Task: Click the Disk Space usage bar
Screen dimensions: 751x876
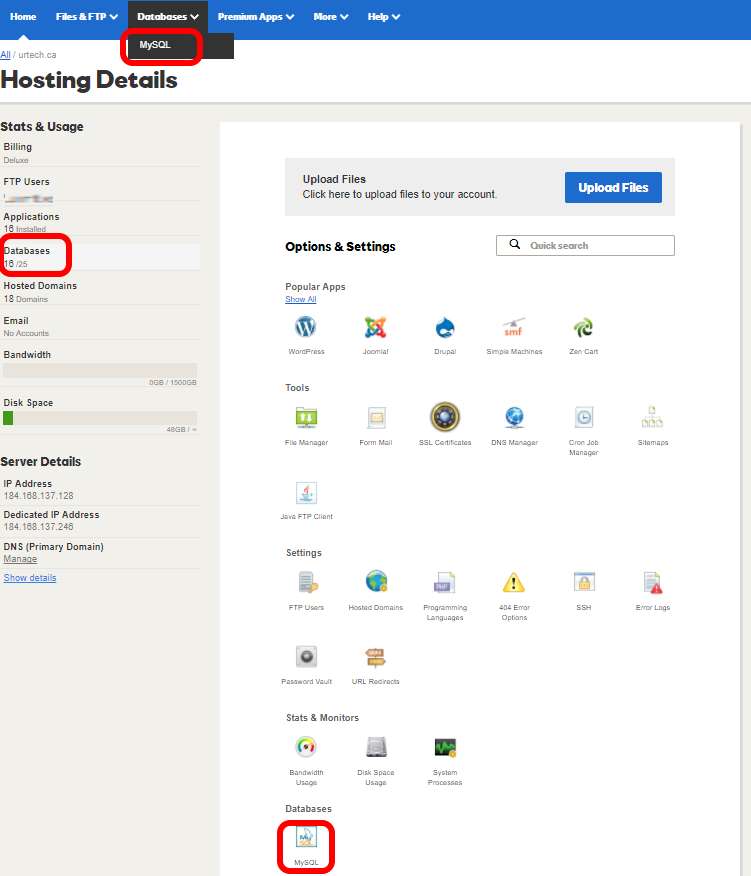Action: tap(100, 418)
